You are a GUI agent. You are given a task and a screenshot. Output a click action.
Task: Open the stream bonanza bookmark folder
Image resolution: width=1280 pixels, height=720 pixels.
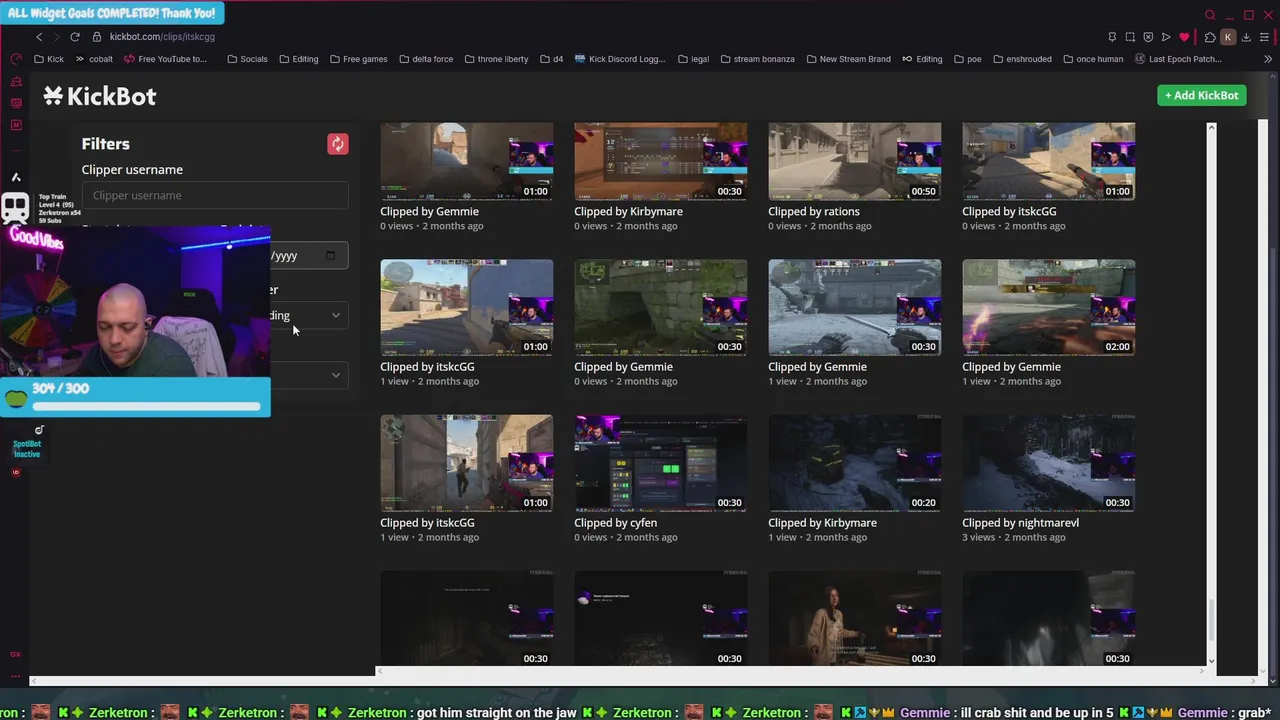pyautogui.click(x=758, y=59)
